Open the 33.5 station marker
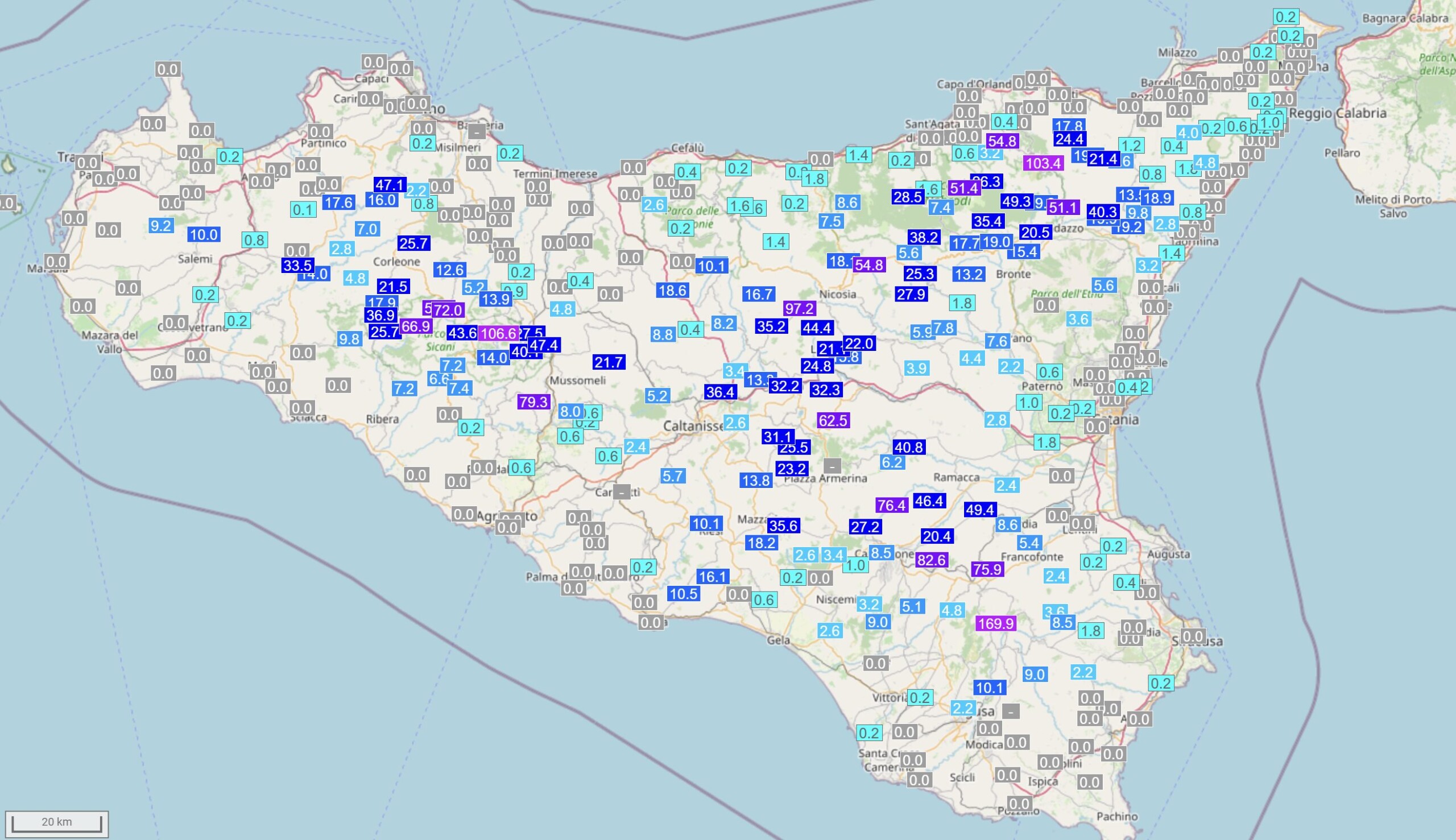Screen dimensions: 1456x840 (297, 266)
